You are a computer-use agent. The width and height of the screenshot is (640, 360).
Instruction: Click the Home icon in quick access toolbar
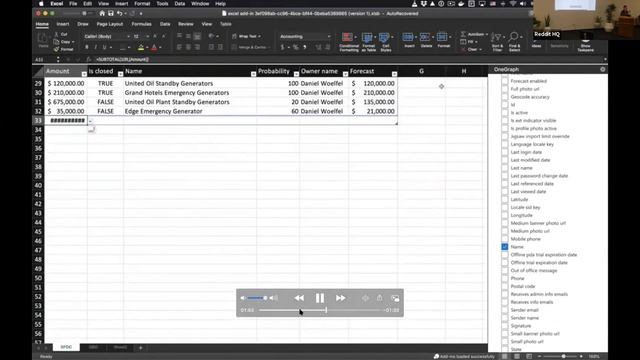[x=102, y=13]
